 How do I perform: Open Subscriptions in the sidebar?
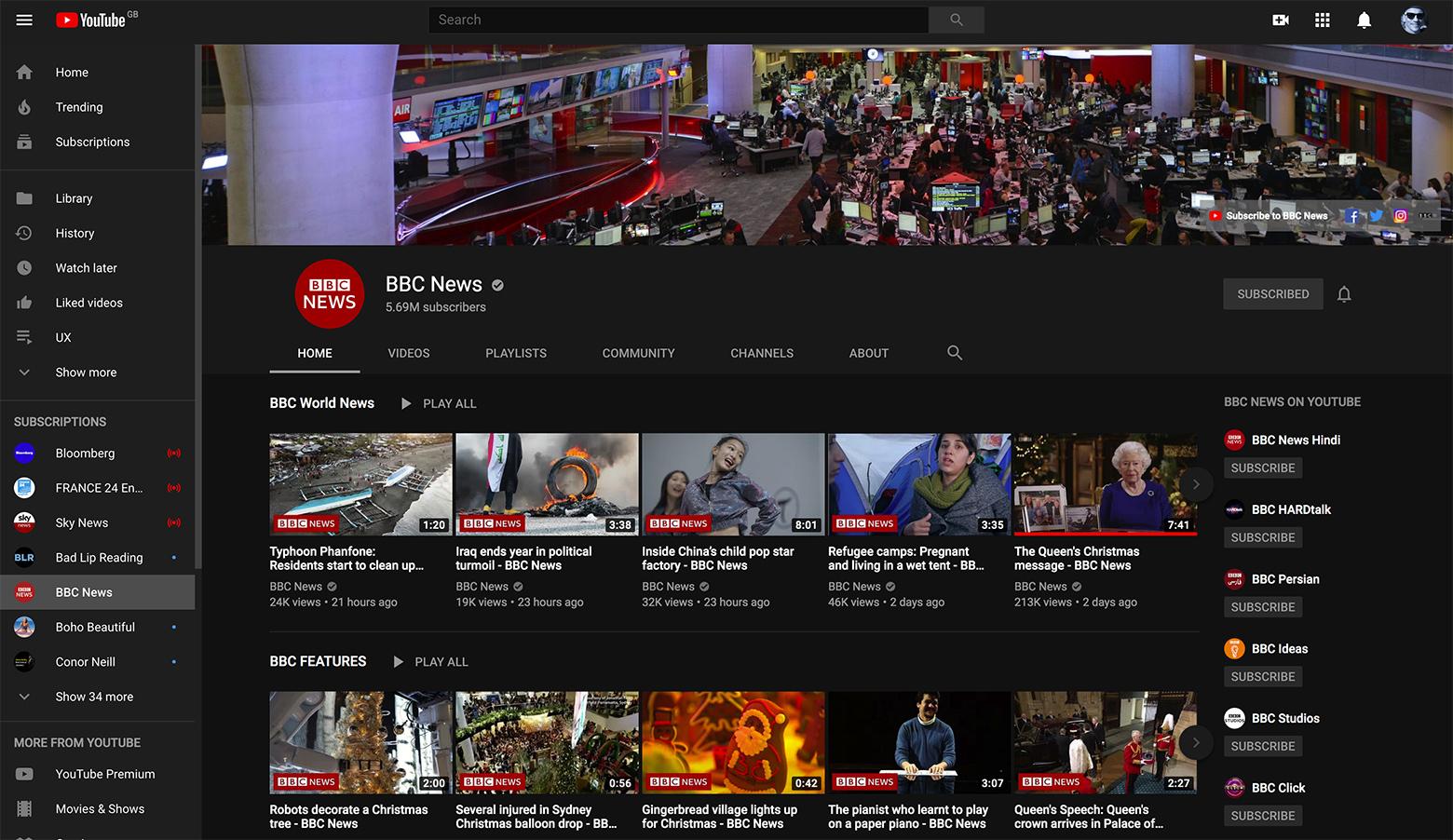pos(98,142)
